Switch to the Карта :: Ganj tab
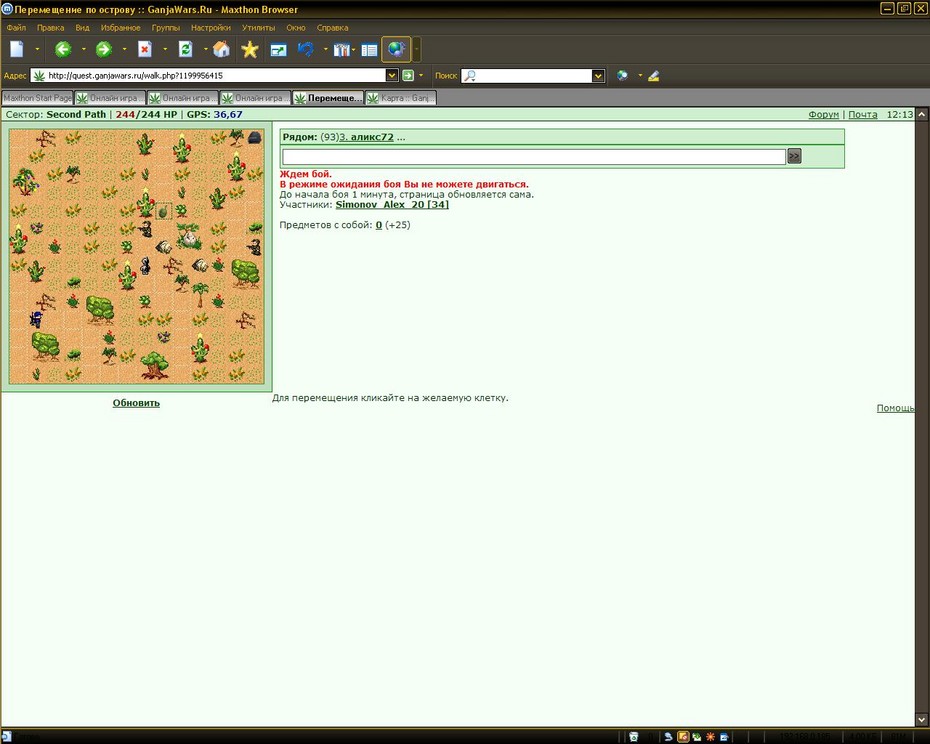This screenshot has width=930, height=744. point(401,98)
